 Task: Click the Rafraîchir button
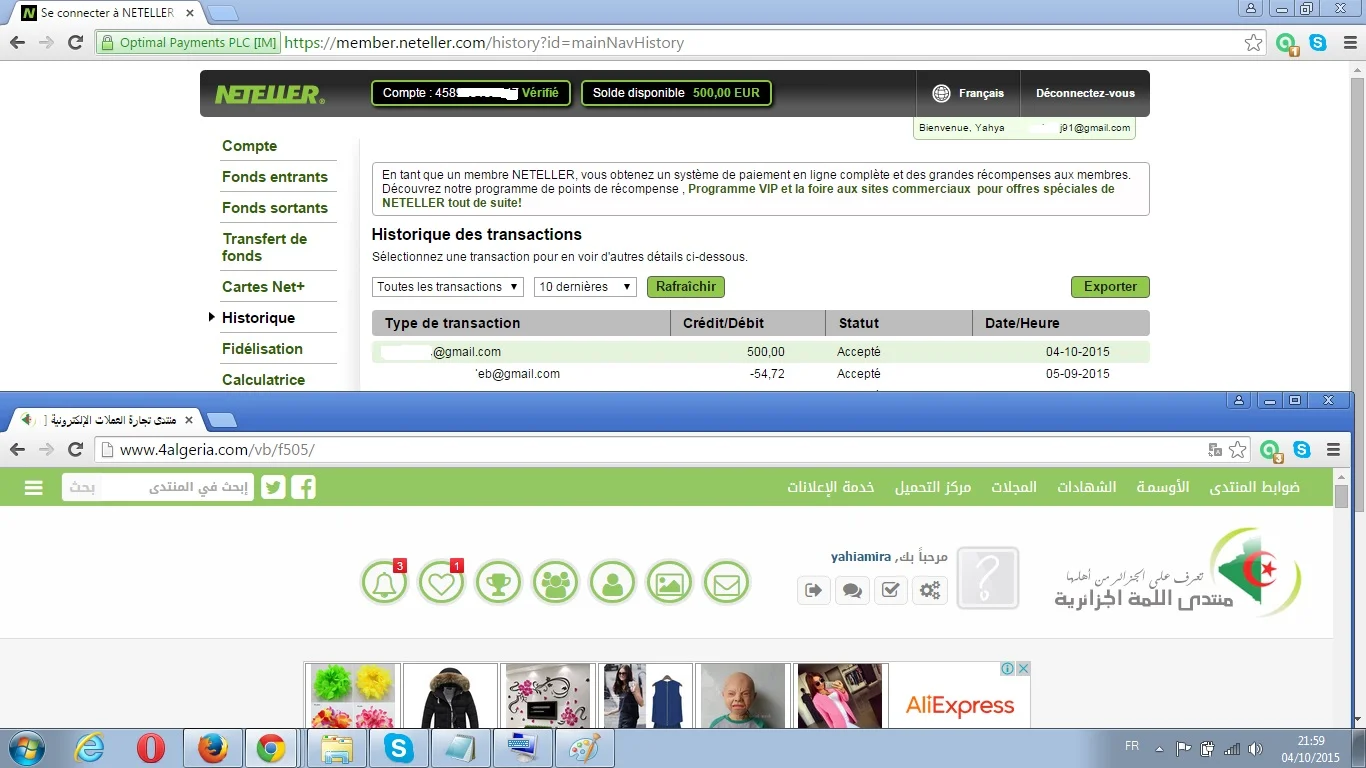685,287
